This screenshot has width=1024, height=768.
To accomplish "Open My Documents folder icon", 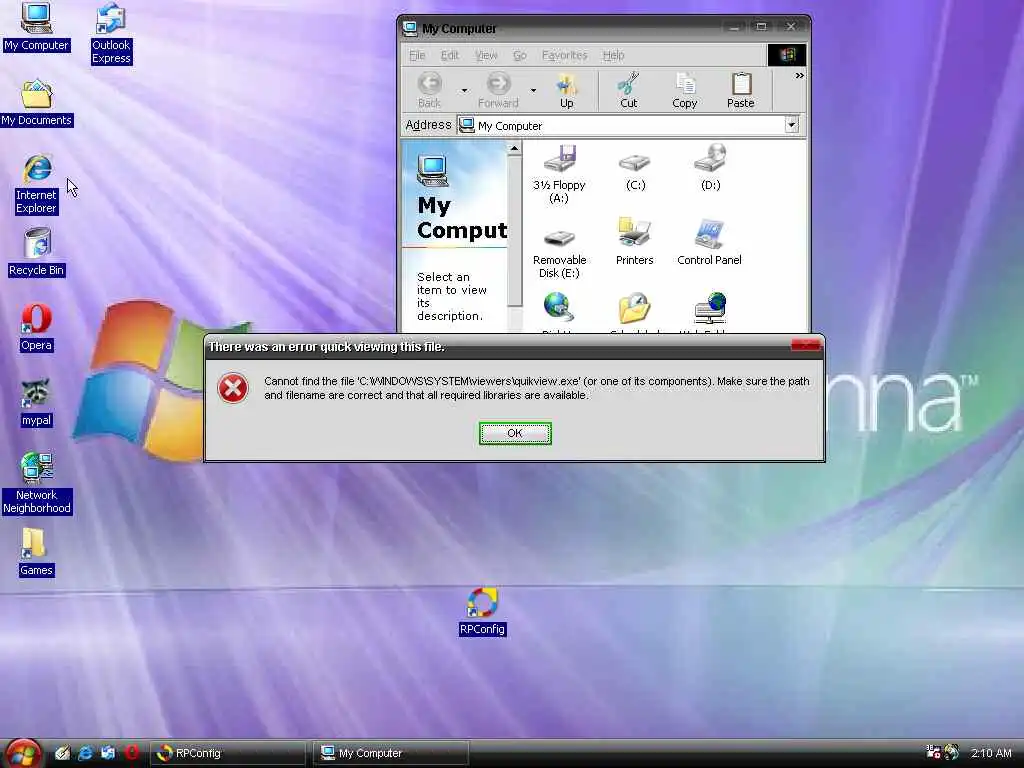I will point(37,103).
